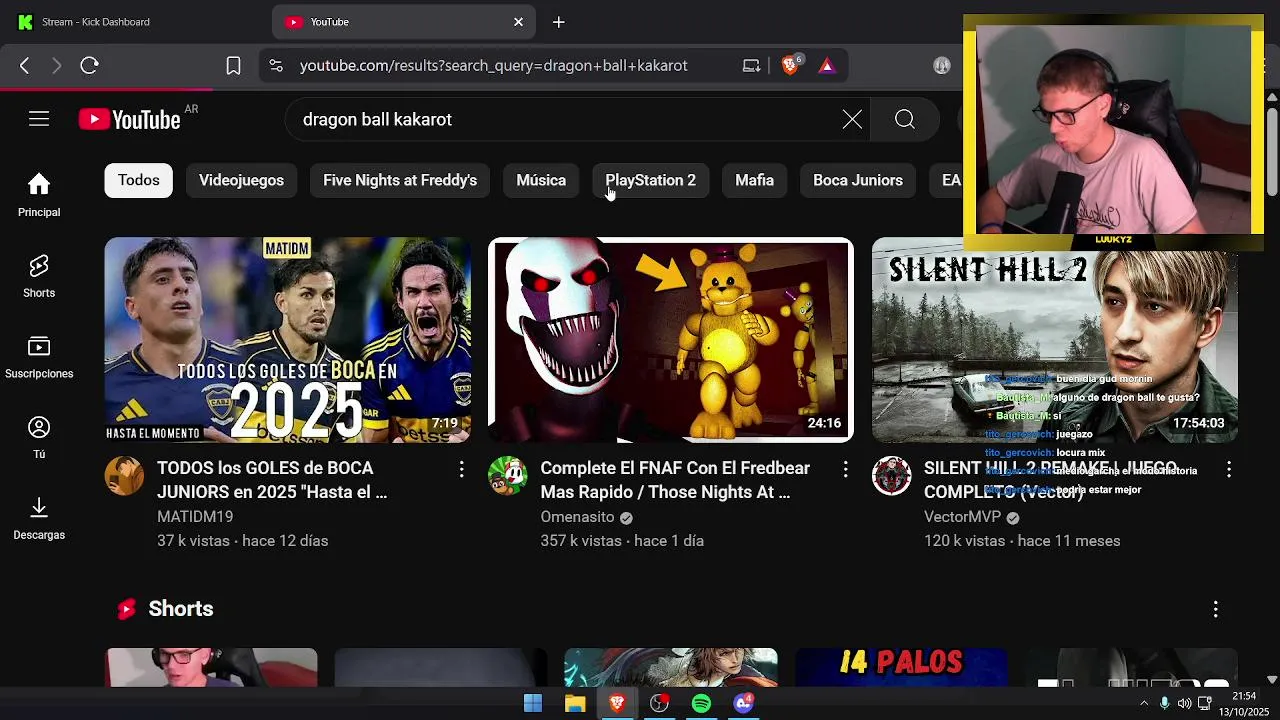
Task: Click the VectorMVP channel avatar
Action: tap(891, 476)
